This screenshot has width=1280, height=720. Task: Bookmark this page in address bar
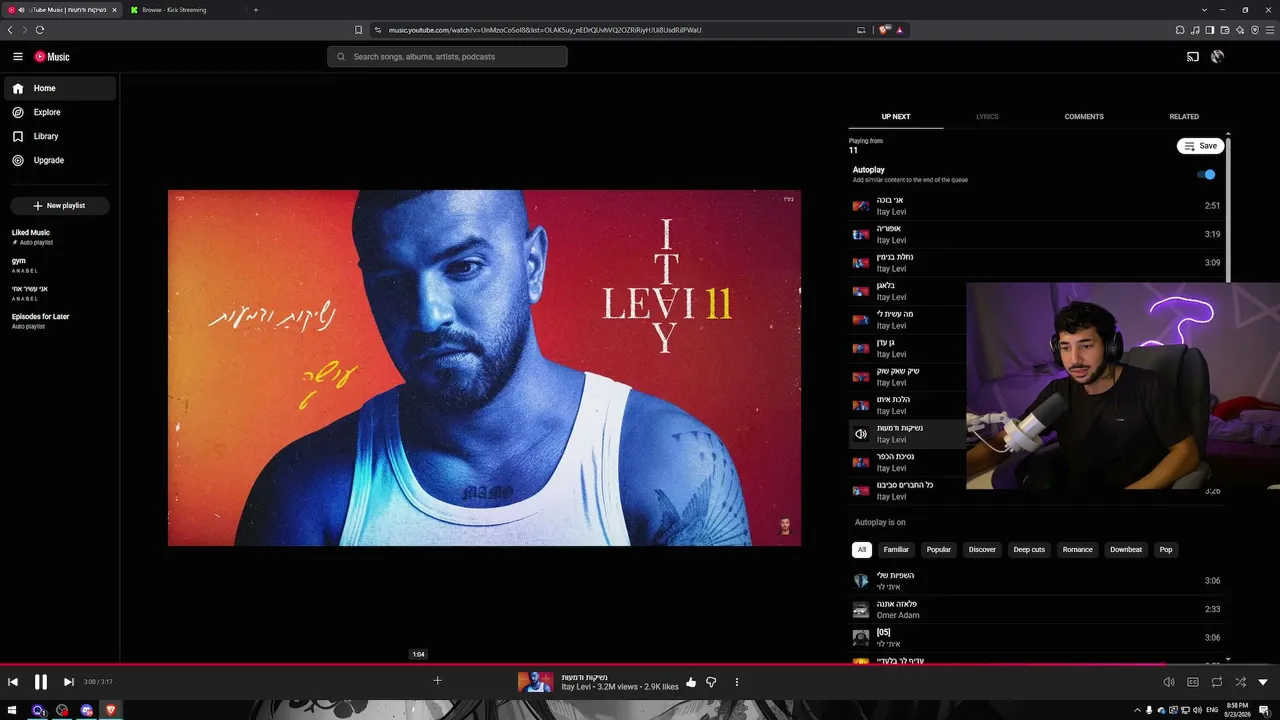(359, 30)
